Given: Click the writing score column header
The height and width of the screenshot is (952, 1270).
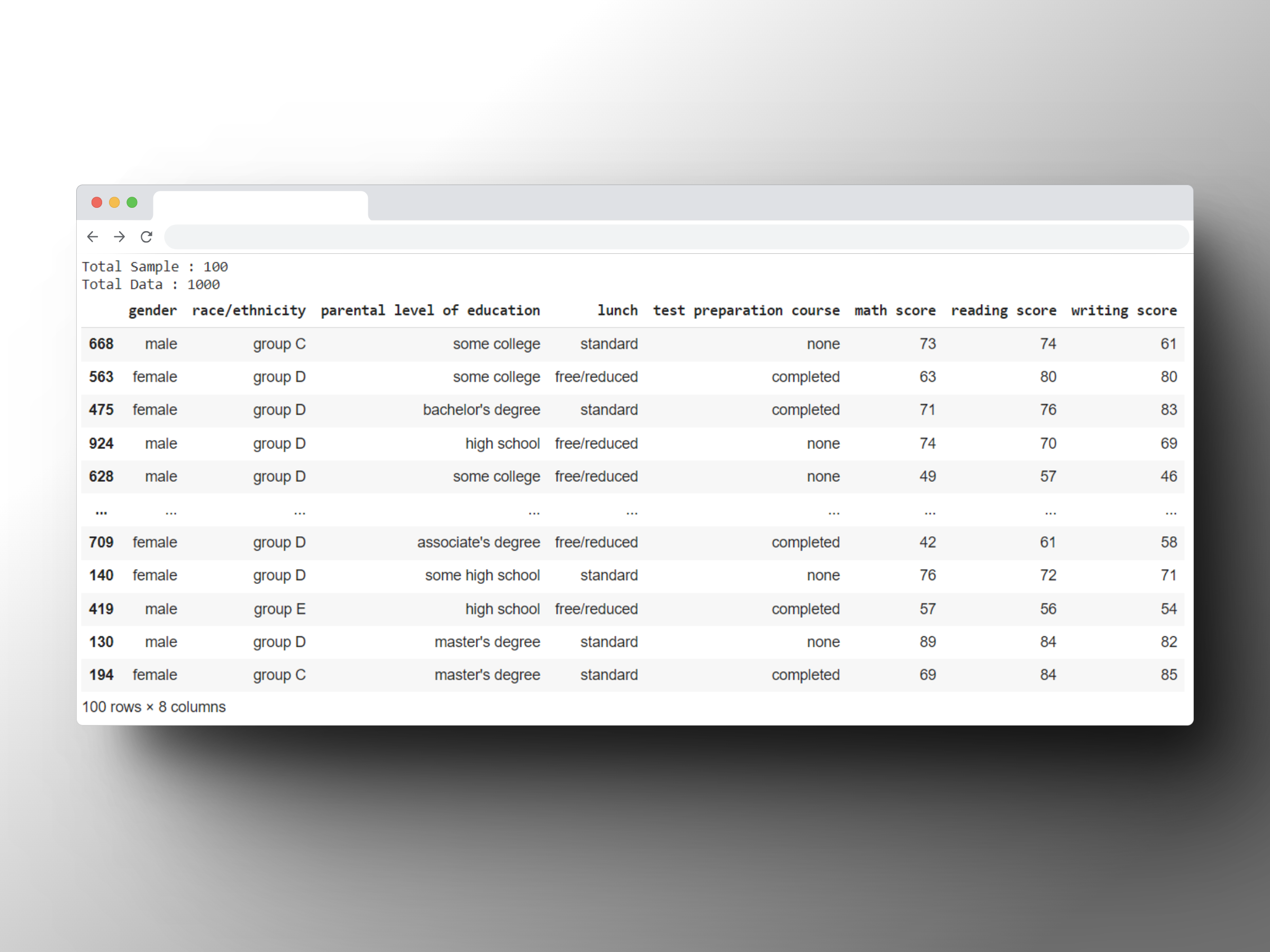Looking at the screenshot, I should coord(1123,310).
